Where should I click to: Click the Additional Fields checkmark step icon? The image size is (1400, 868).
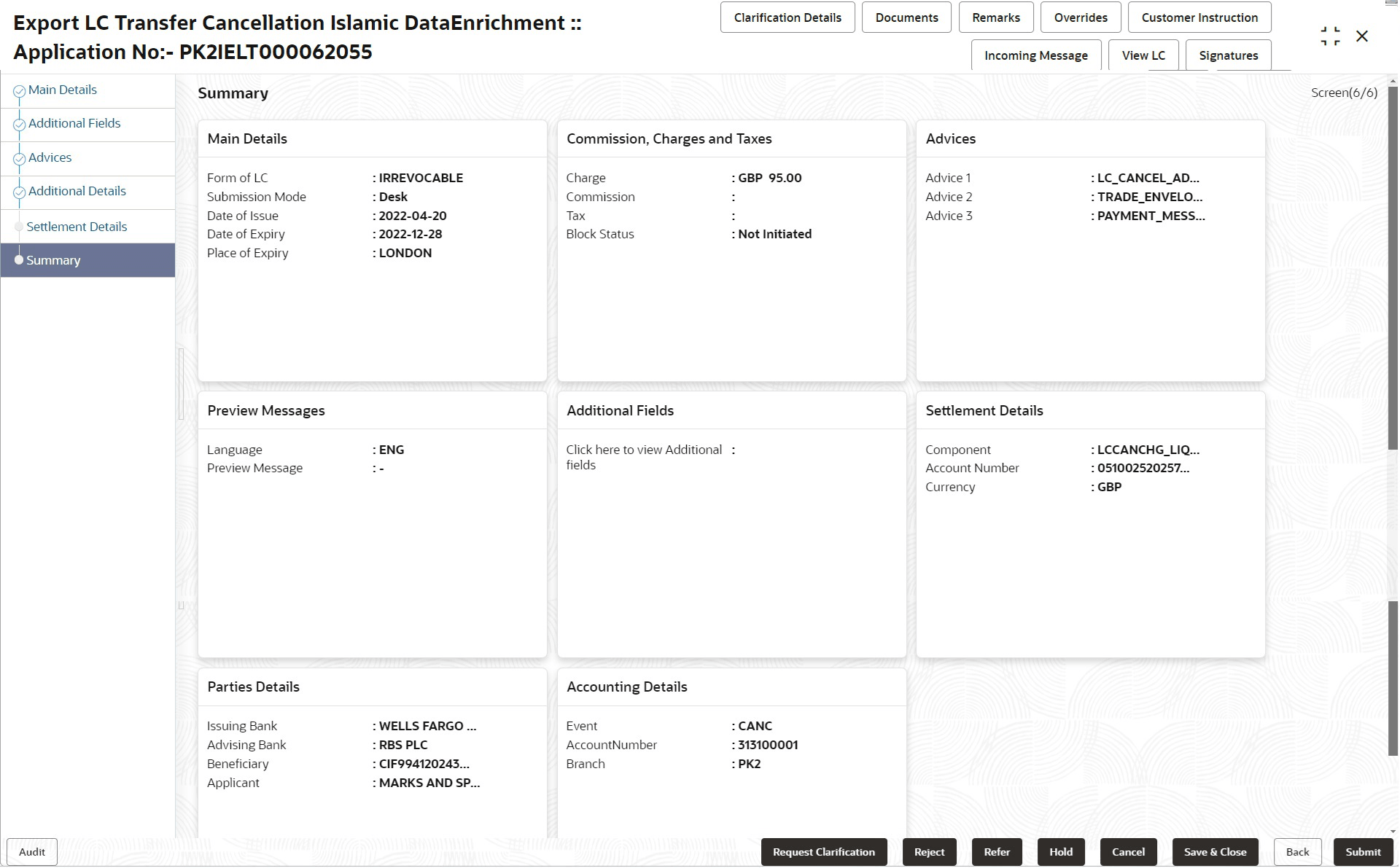pos(20,125)
